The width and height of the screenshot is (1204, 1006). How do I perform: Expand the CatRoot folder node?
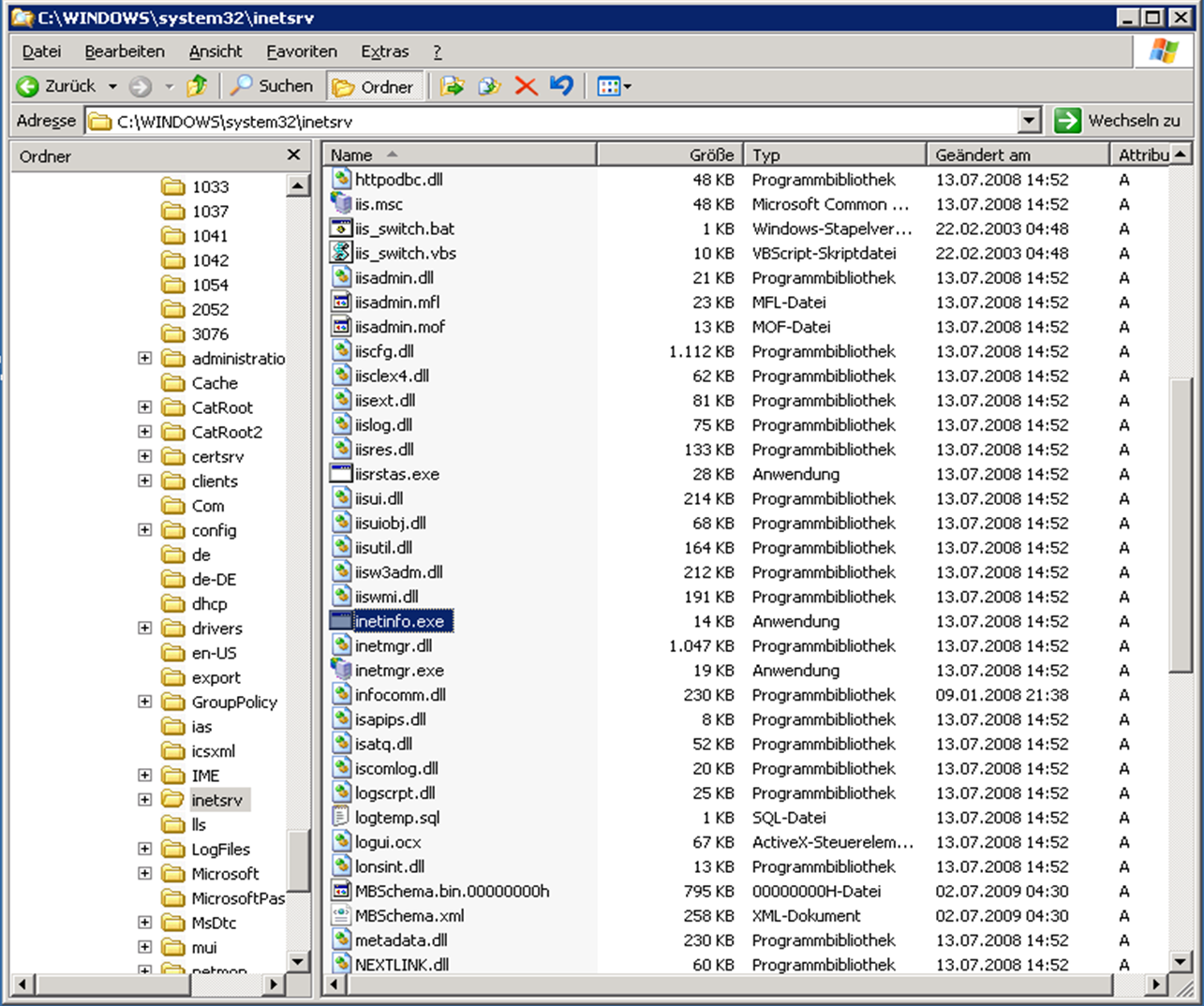pyautogui.click(x=144, y=407)
